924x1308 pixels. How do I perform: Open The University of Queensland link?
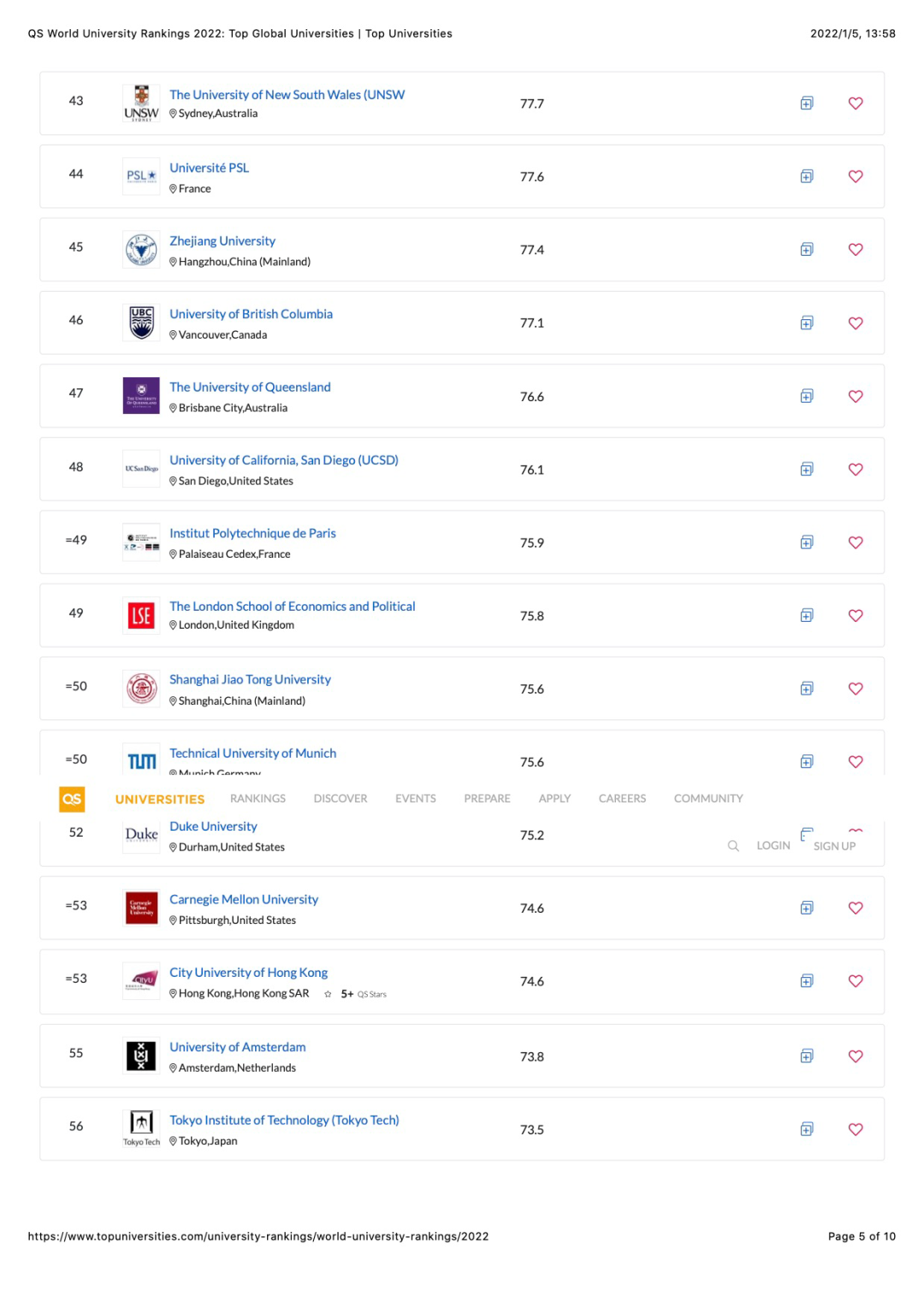tap(250, 388)
